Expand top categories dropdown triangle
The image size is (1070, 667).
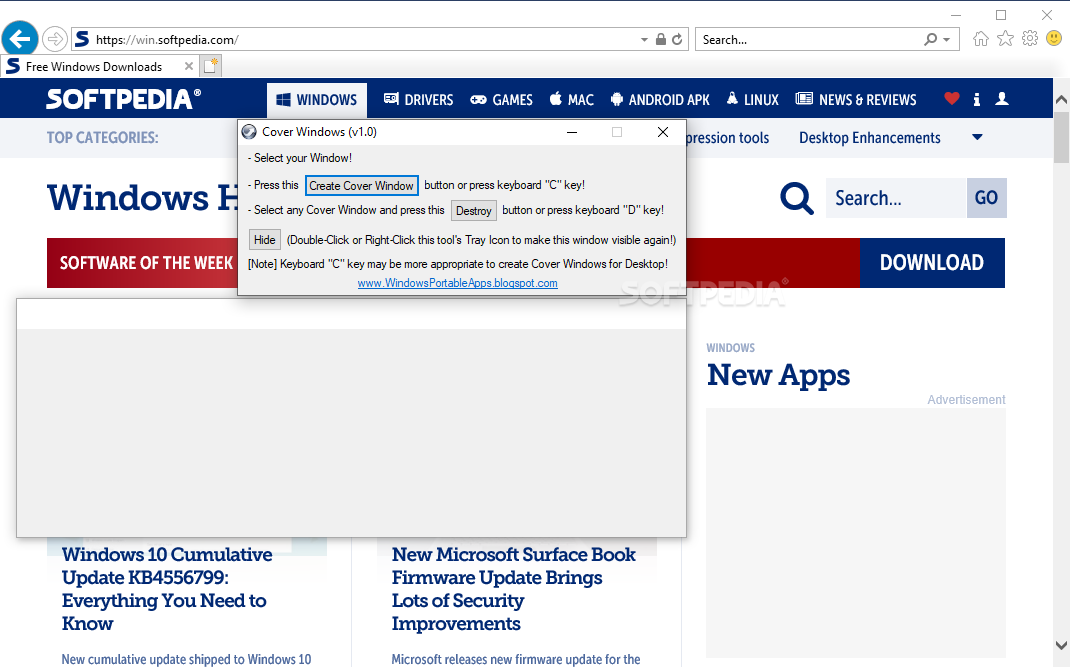(x=977, y=137)
